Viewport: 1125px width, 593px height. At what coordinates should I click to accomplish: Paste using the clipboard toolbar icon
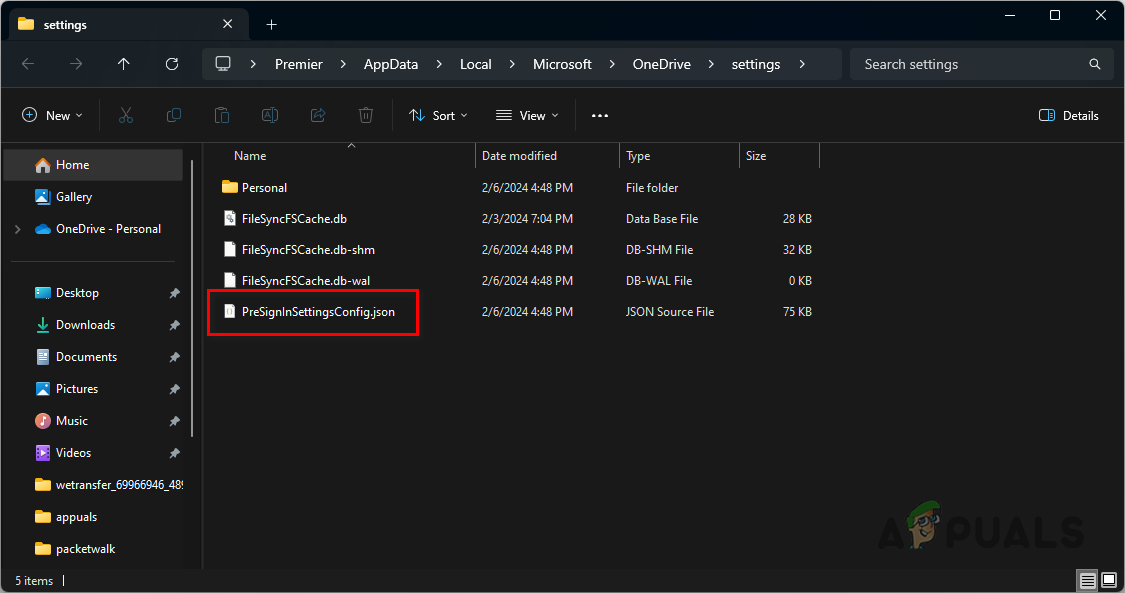[221, 115]
